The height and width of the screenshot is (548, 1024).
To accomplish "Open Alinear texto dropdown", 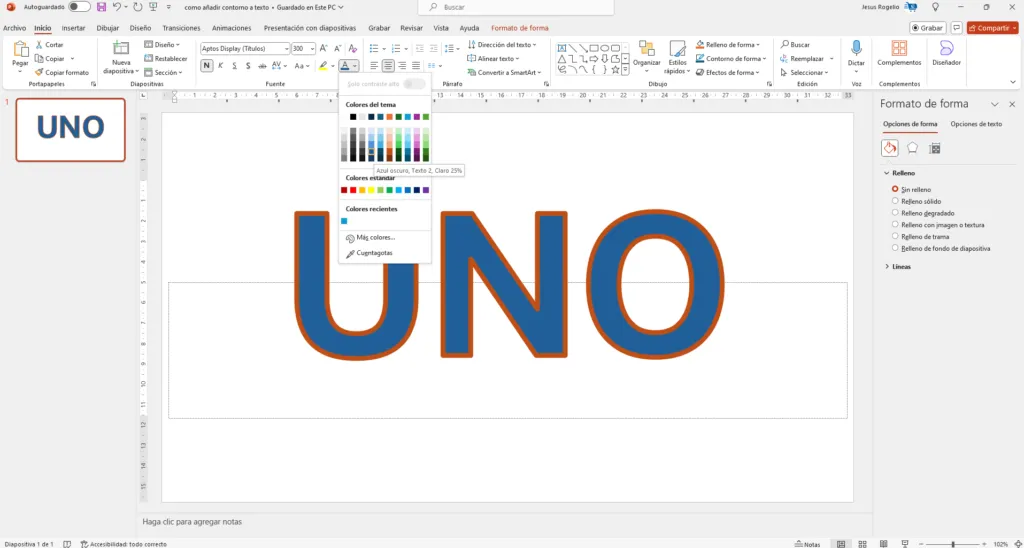I will [x=494, y=59].
